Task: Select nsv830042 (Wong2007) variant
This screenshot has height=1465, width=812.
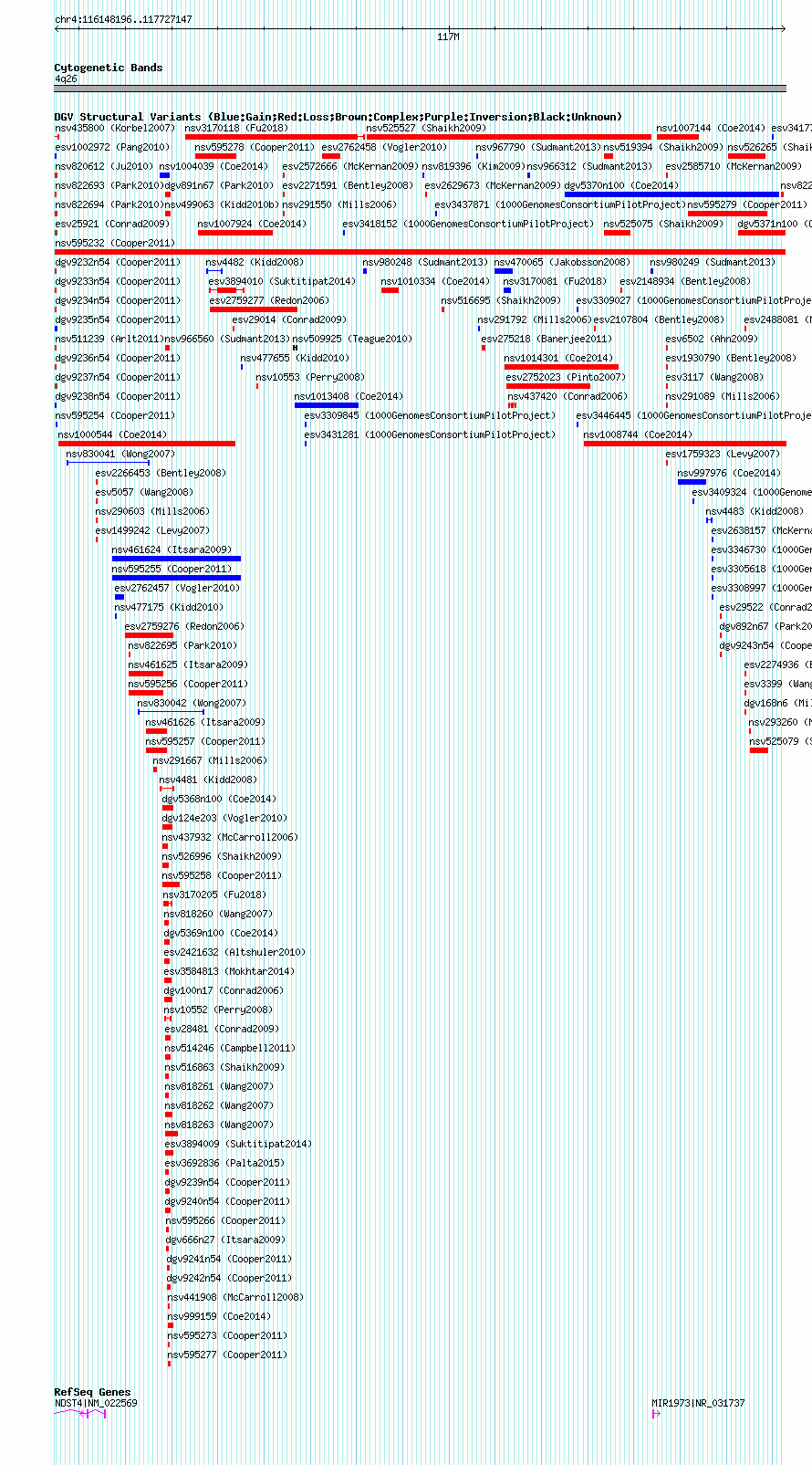Action: pyautogui.click(x=192, y=703)
